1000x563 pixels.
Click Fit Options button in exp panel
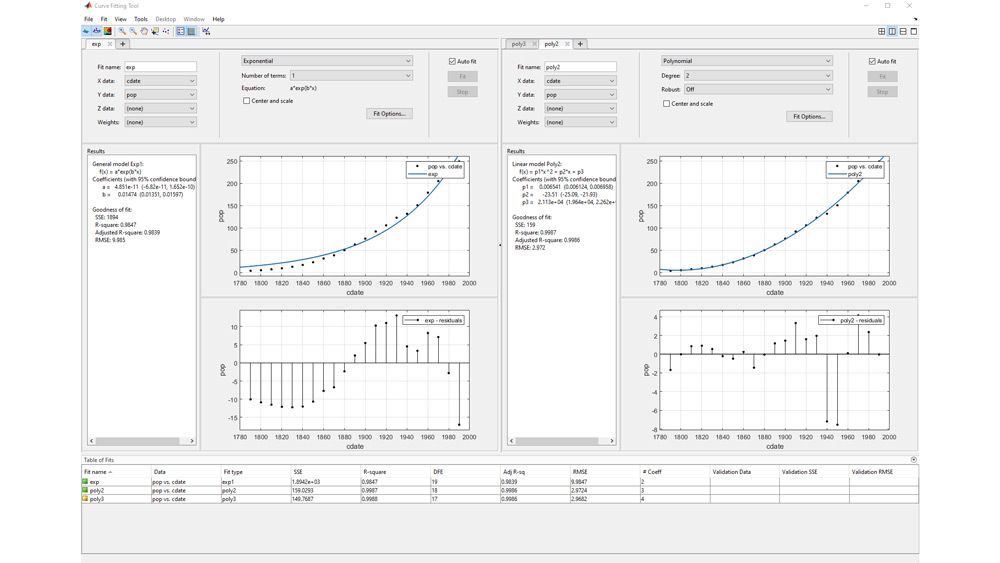tap(389, 114)
